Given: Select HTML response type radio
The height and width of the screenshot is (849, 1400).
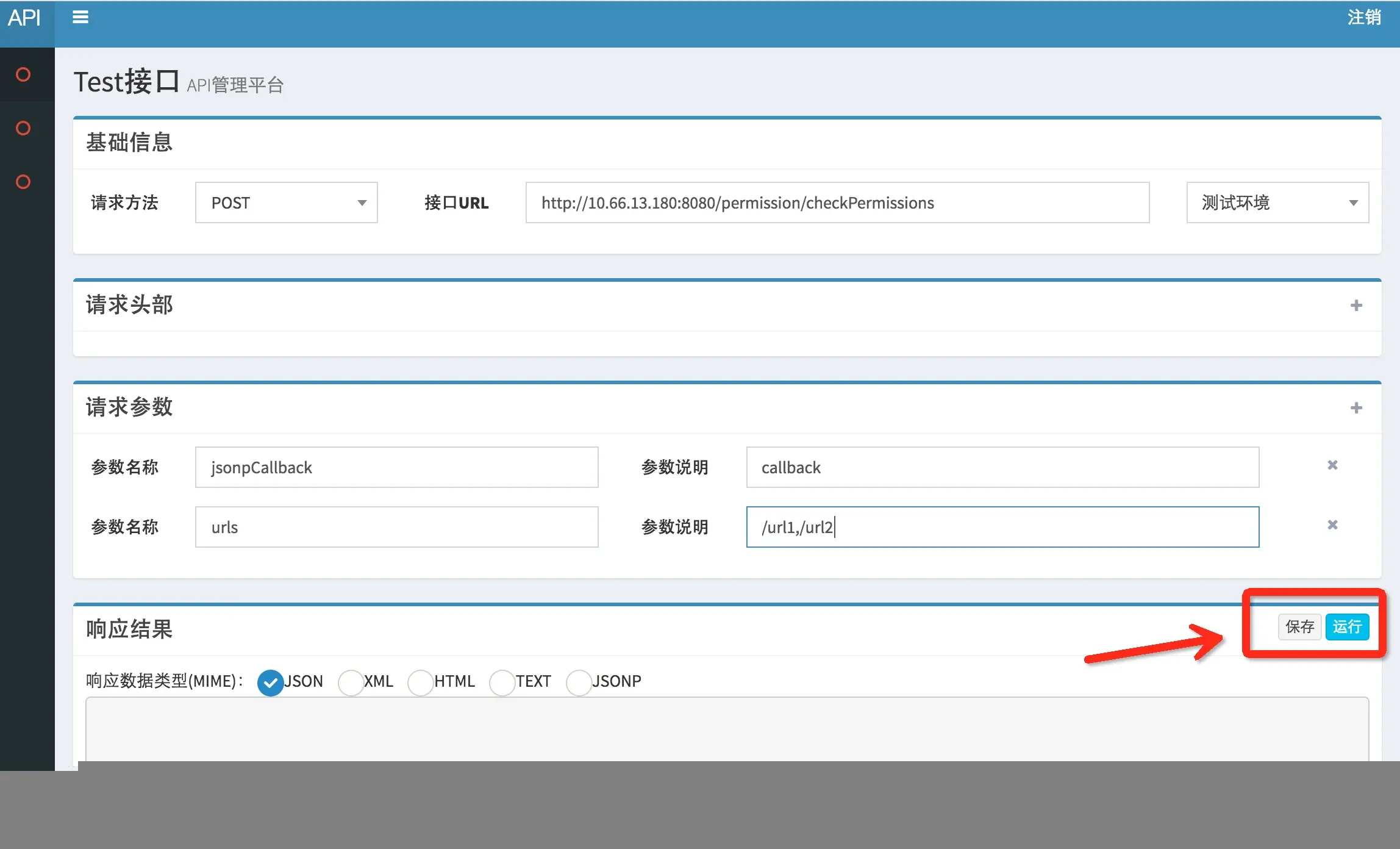Looking at the screenshot, I should tap(420, 682).
